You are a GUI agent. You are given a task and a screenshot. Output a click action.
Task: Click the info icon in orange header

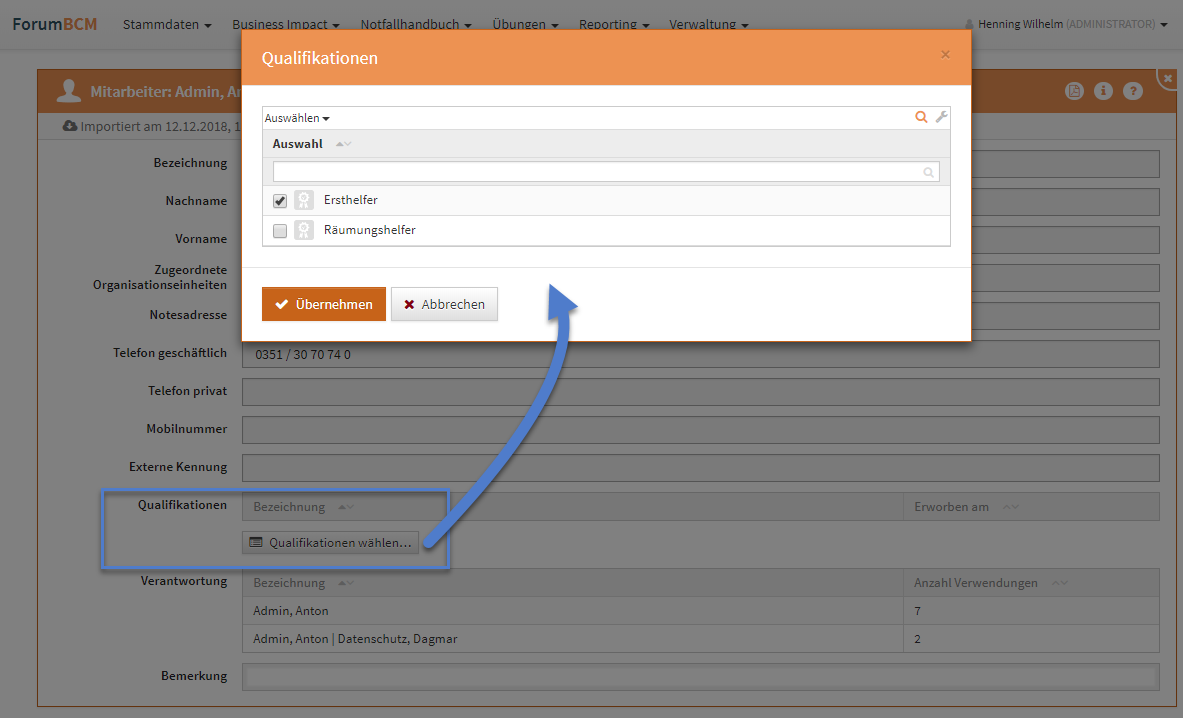click(1104, 91)
